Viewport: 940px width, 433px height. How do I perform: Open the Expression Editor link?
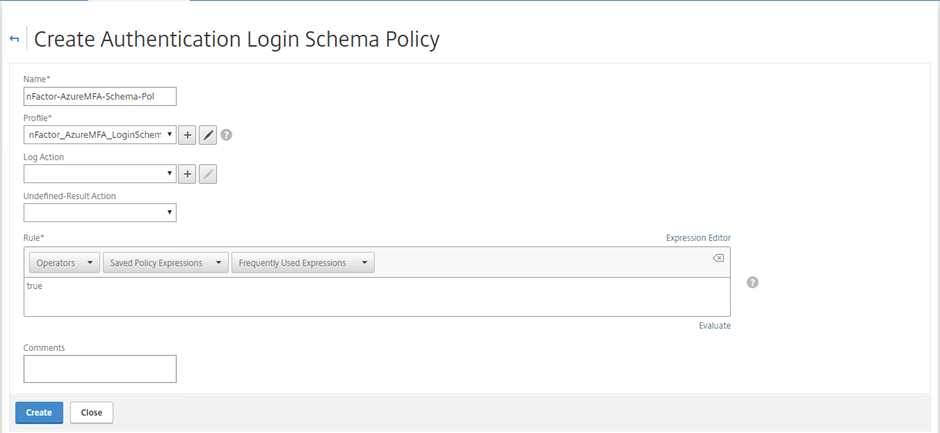click(698, 238)
